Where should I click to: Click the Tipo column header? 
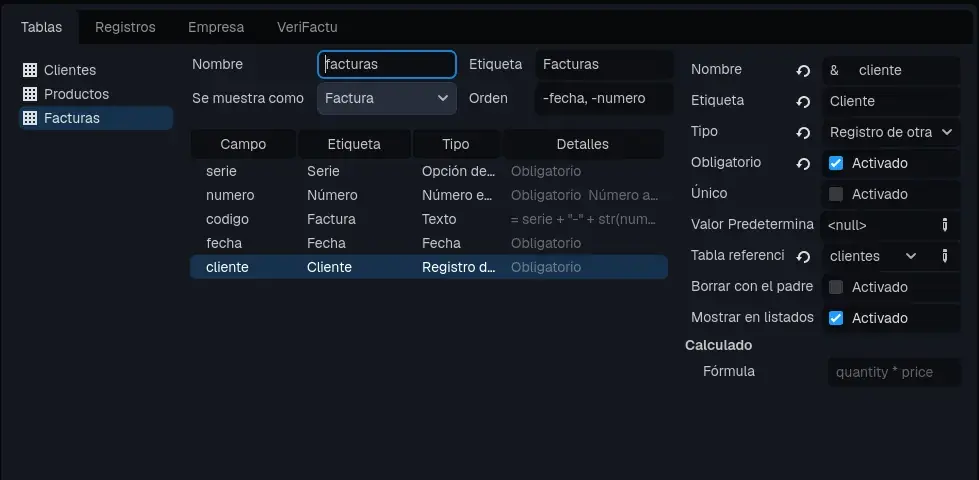pyautogui.click(x=456, y=144)
